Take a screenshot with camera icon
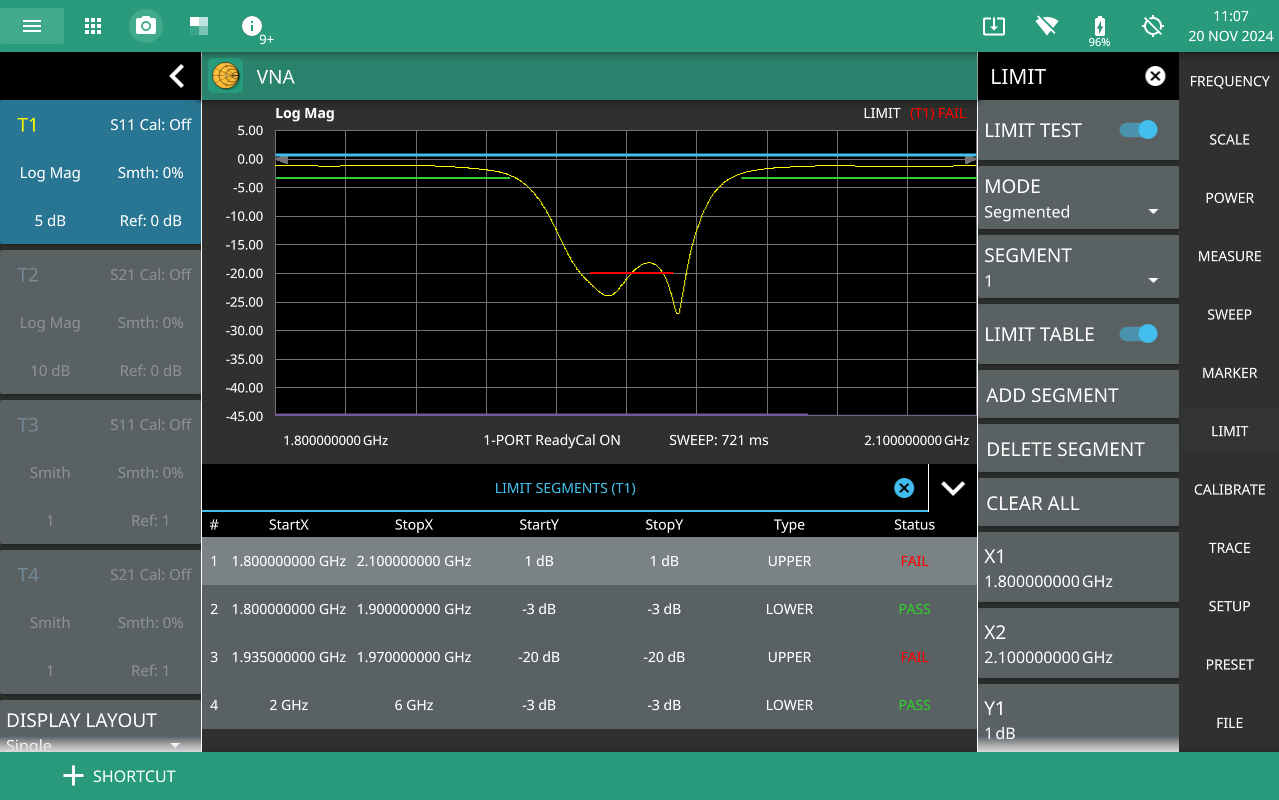The height and width of the screenshot is (800, 1279). pyautogui.click(x=146, y=26)
